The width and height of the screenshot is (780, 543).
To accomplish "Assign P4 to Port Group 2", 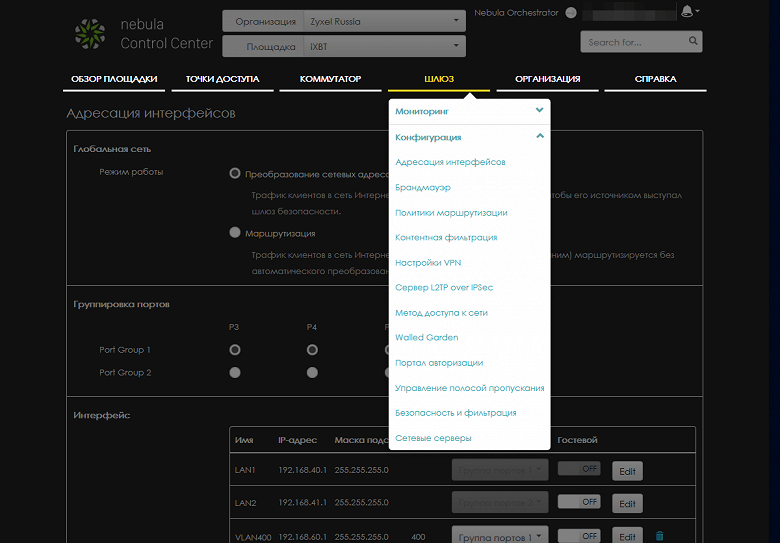I will 312,372.
